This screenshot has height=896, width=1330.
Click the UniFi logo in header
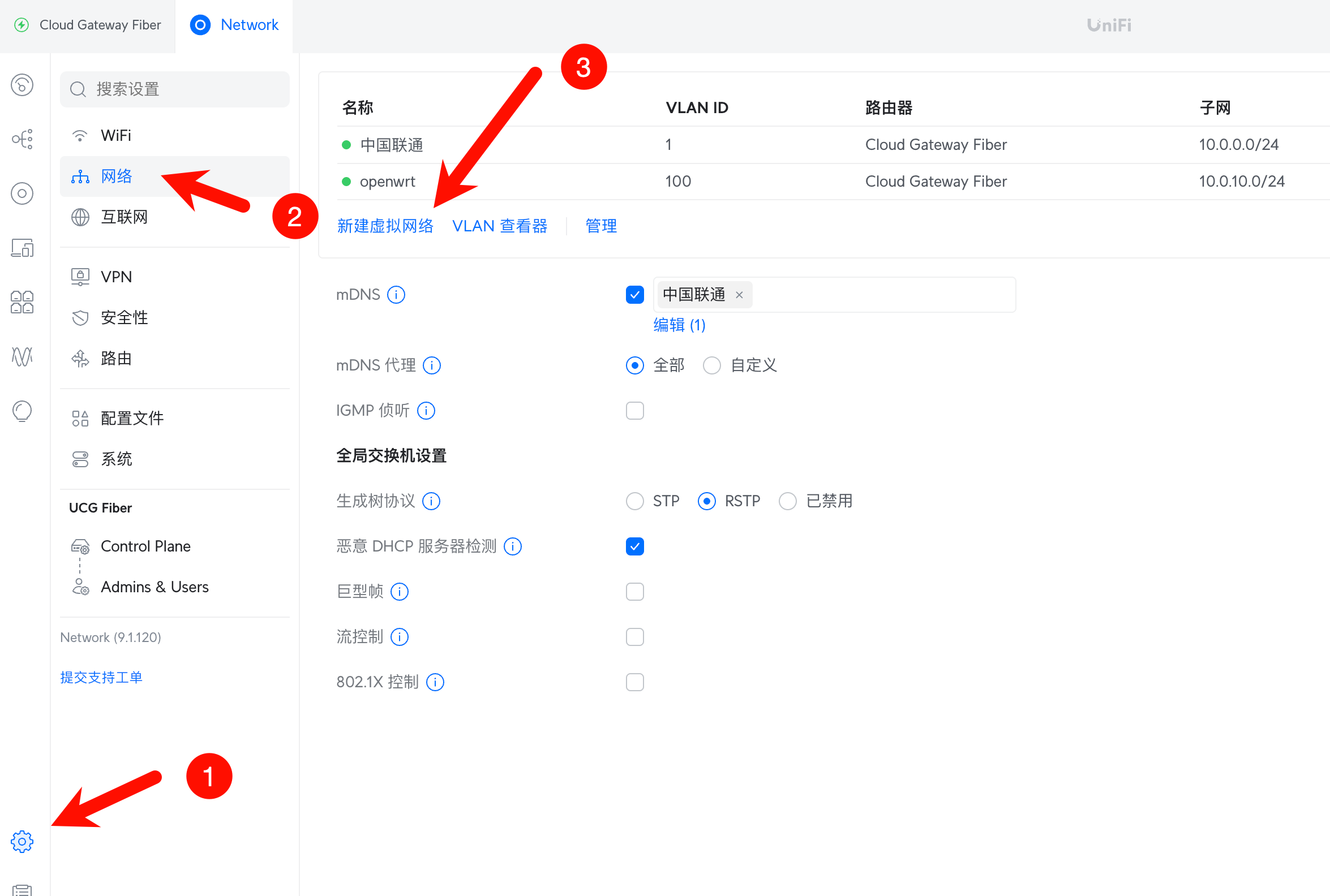click(1109, 25)
